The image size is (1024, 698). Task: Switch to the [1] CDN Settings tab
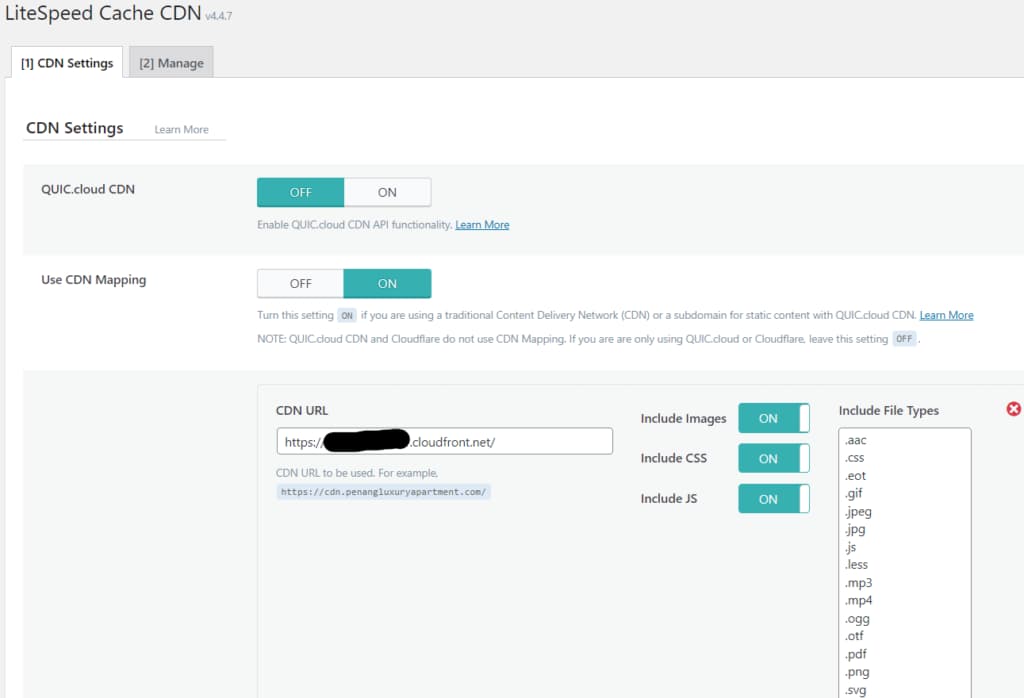[x=67, y=63]
